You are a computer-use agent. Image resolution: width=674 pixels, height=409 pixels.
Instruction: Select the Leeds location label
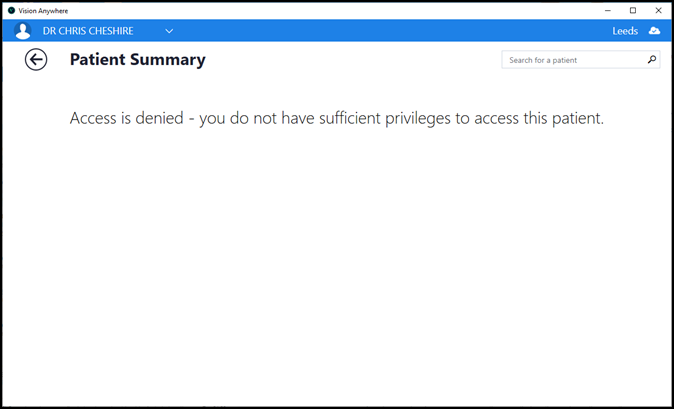tap(625, 31)
